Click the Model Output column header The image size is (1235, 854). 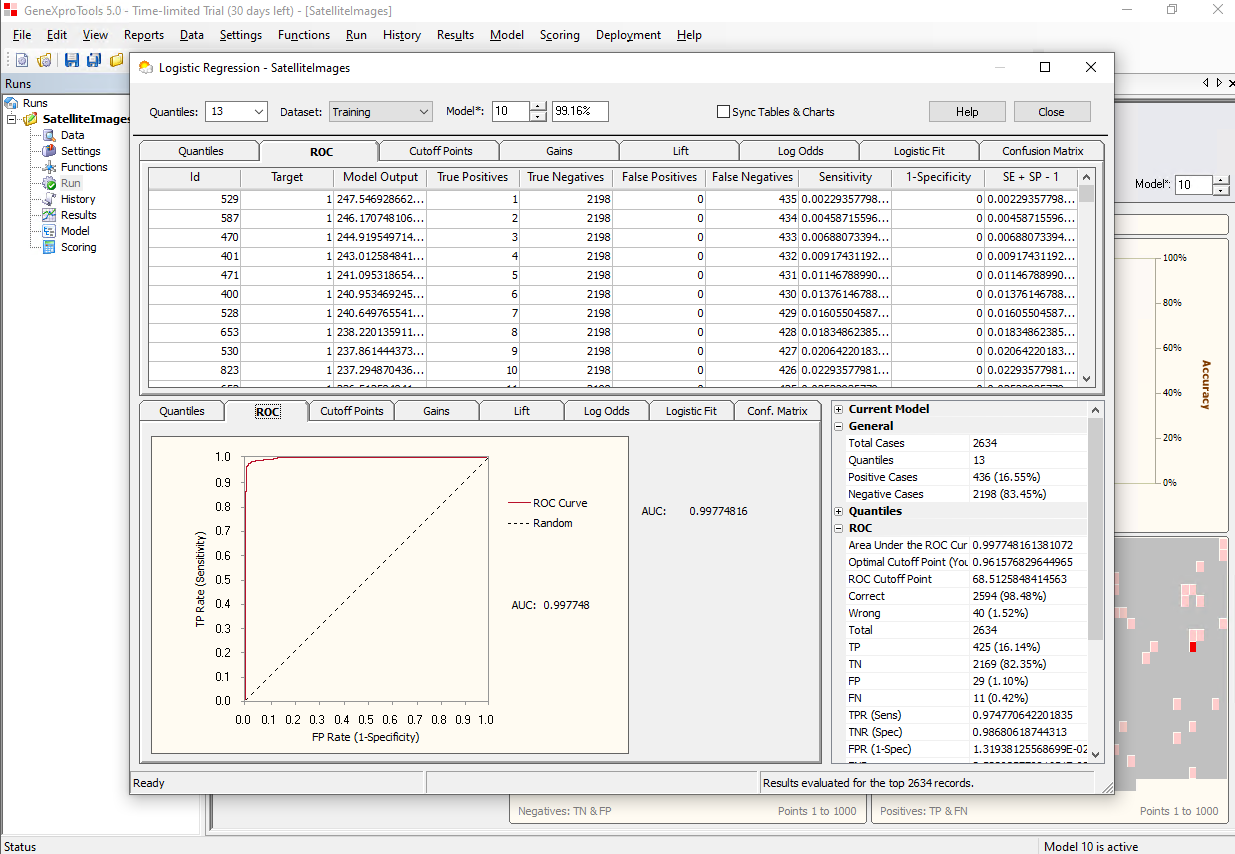point(380,177)
